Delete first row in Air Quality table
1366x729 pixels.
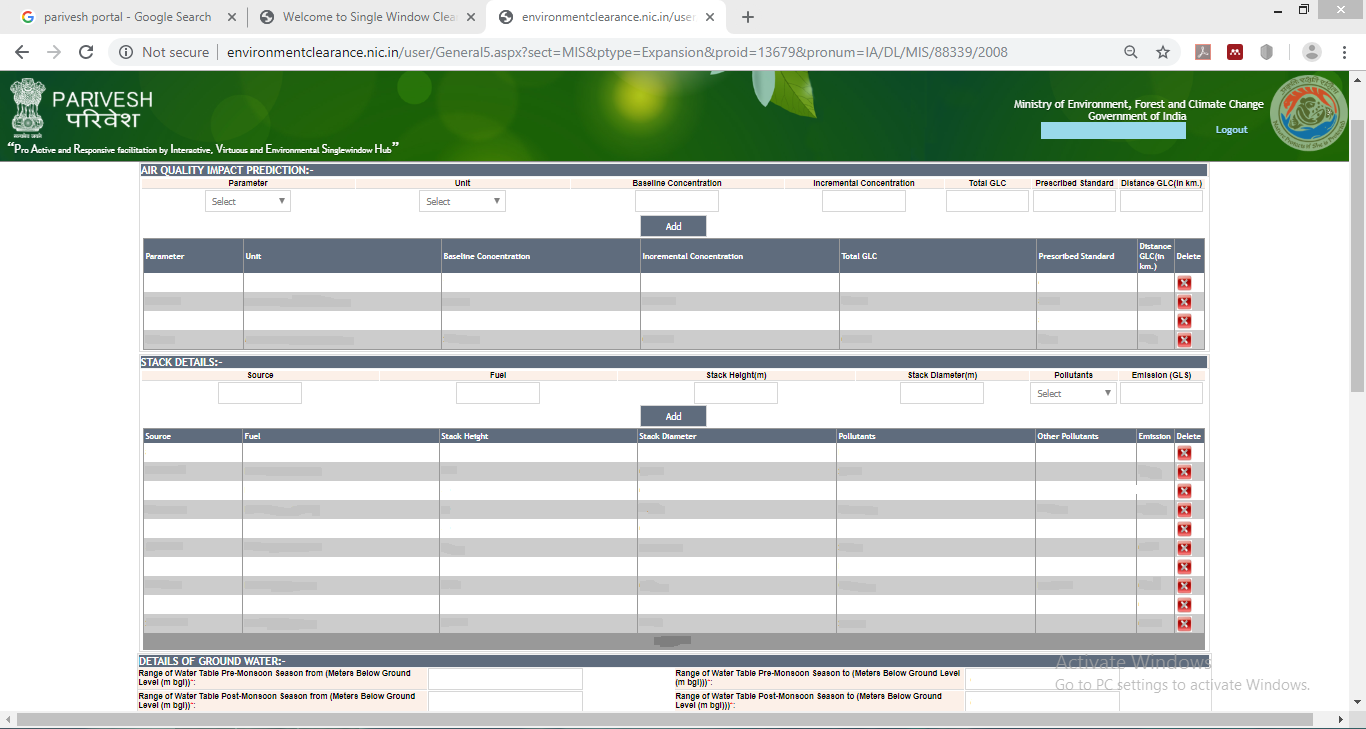point(1184,283)
